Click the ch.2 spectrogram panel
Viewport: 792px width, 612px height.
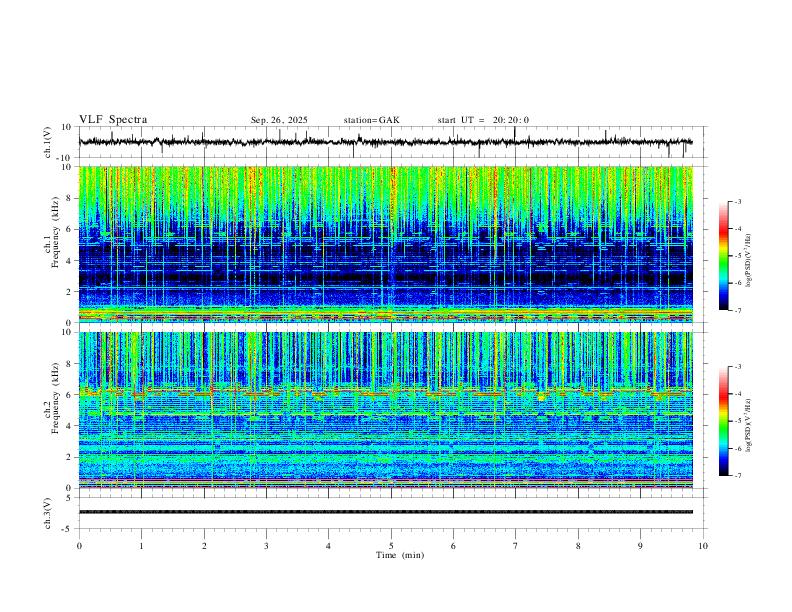tap(385, 410)
